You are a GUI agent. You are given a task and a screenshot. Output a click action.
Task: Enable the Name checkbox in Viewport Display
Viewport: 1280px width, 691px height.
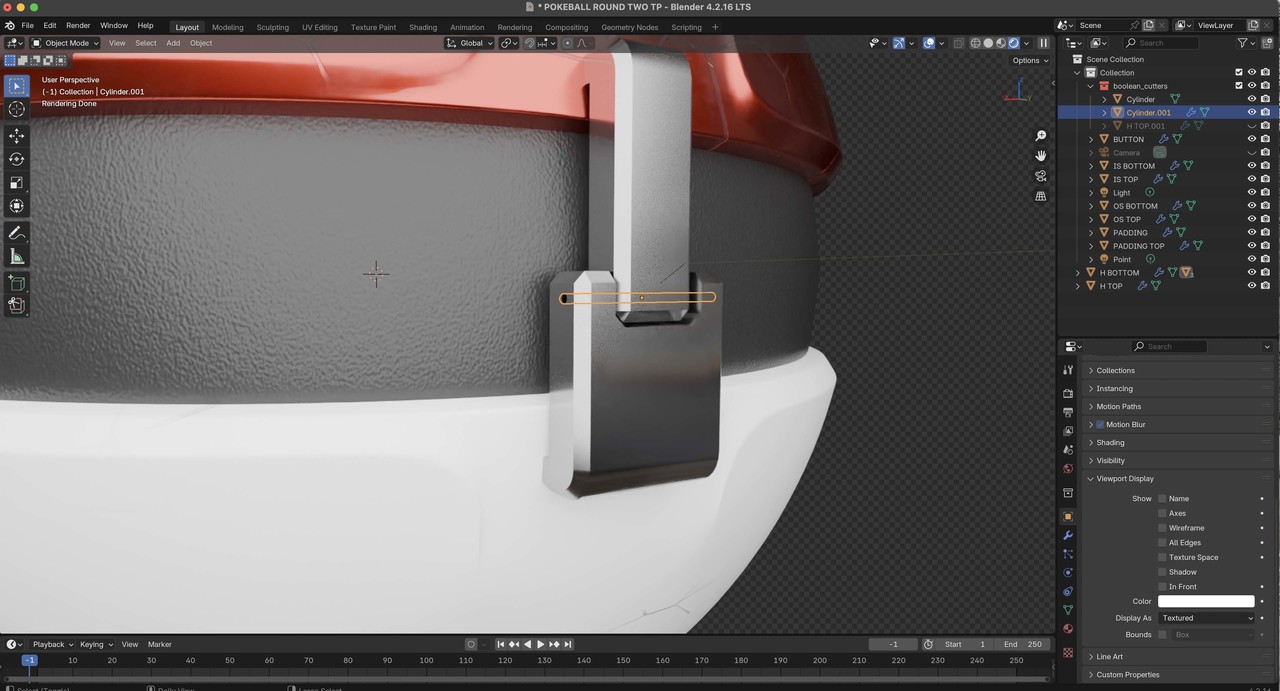click(x=1162, y=498)
